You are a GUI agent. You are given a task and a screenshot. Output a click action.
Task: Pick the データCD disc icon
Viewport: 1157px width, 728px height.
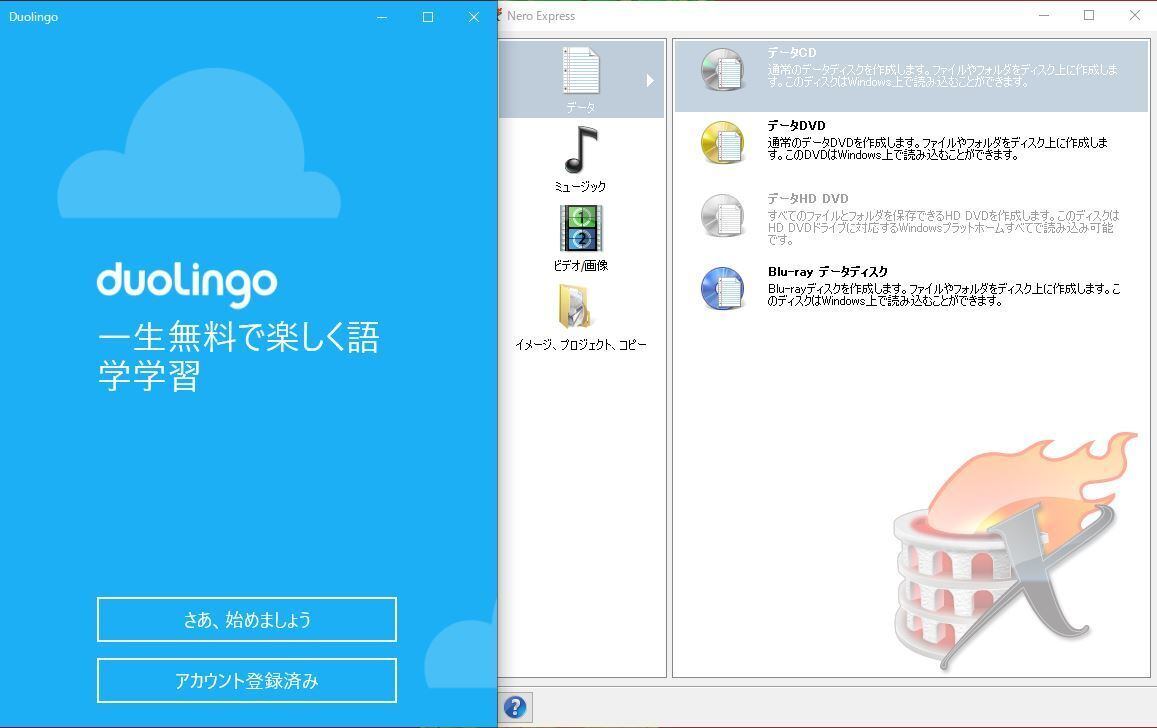[x=722, y=70]
